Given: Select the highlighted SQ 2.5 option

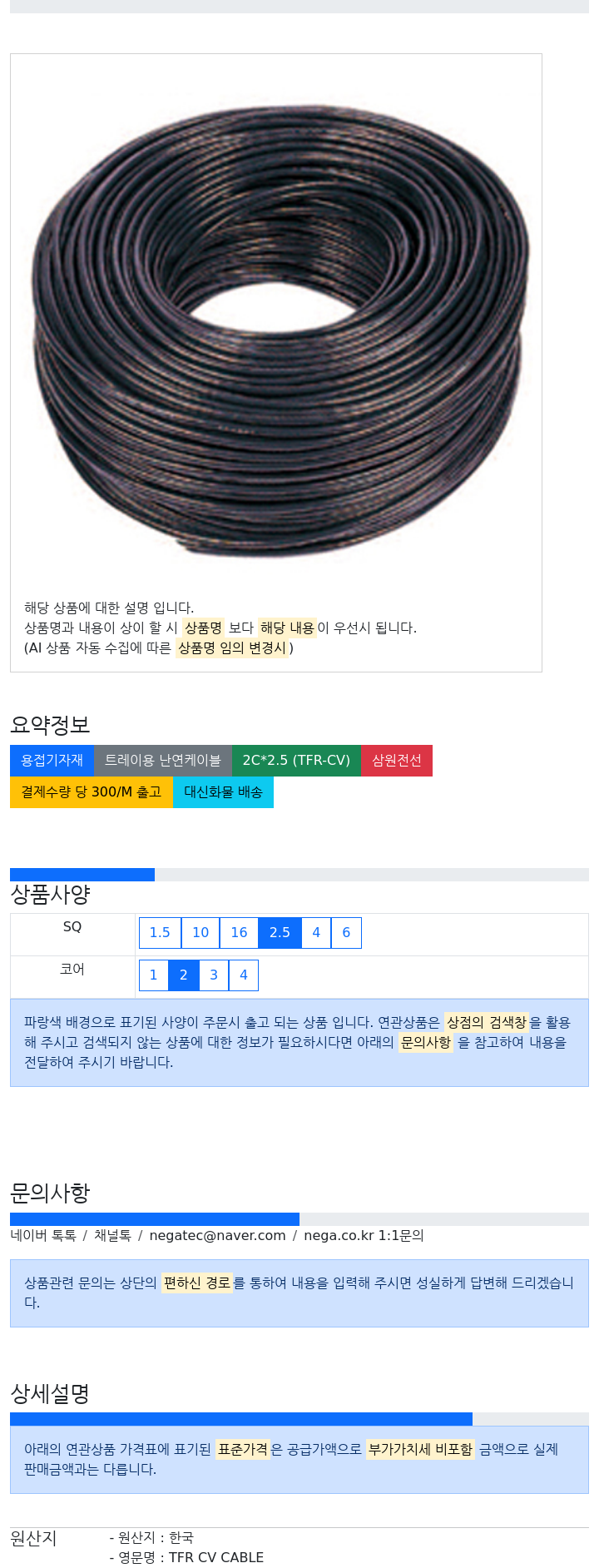Looking at the screenshot, I should pyautogui.click(x=280, y=933).
